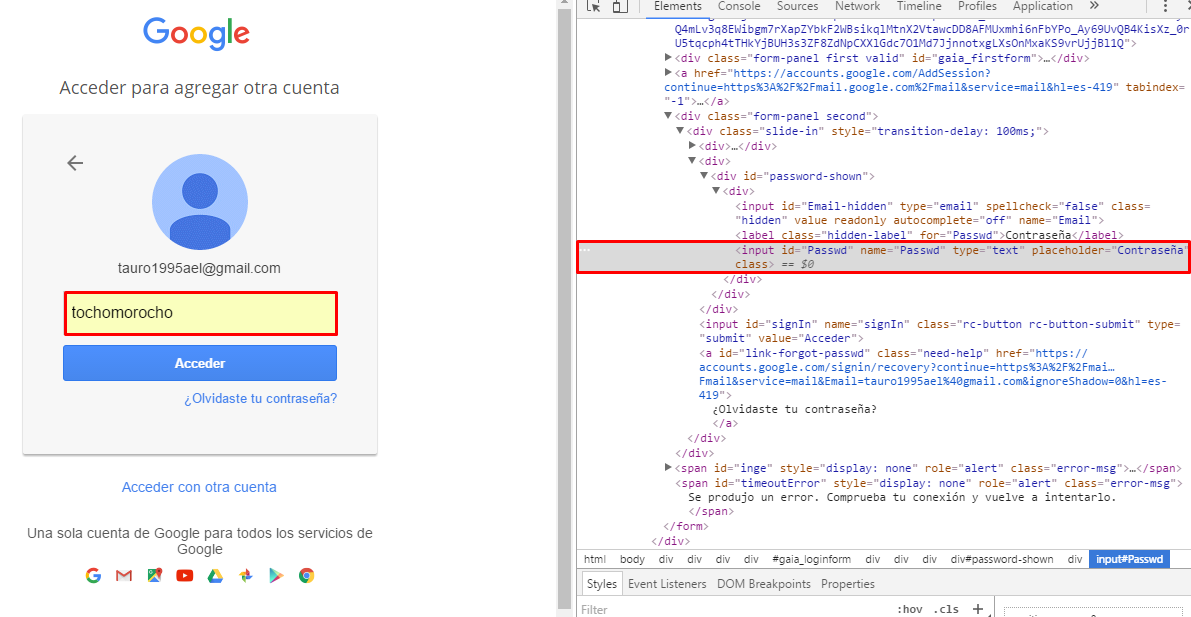This screenshot has width=1191, height=617.
Task: Click the body breadcrumb
Action: [x=632, y=559]
